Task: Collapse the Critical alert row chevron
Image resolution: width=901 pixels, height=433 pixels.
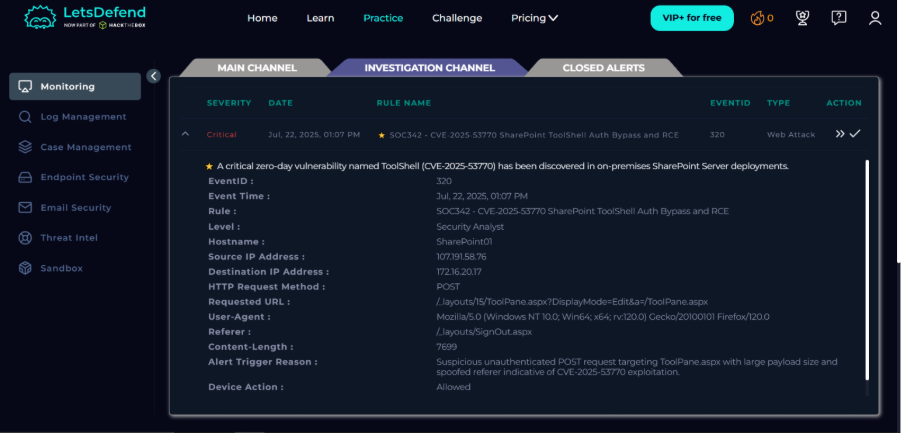Action: [x=185, y=134]
